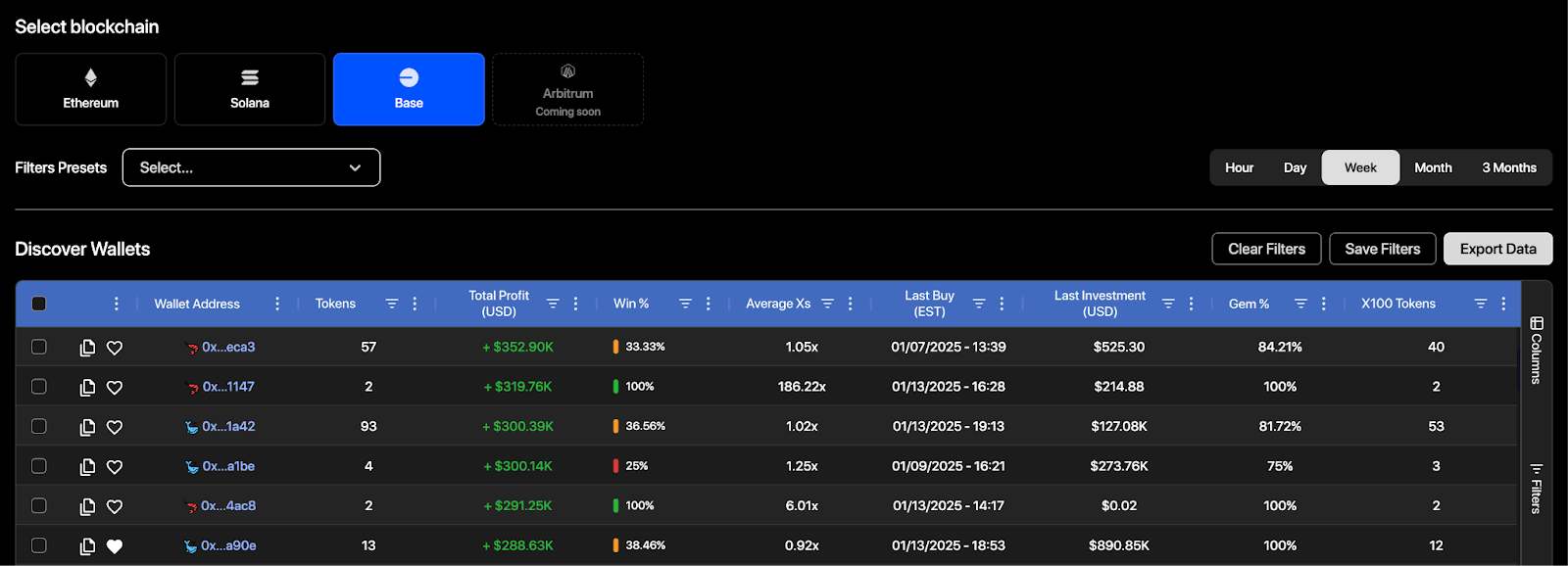Open column menu dots for Average Xs
The height and width of the screenshot is (566, 1568).
[850, 304]
